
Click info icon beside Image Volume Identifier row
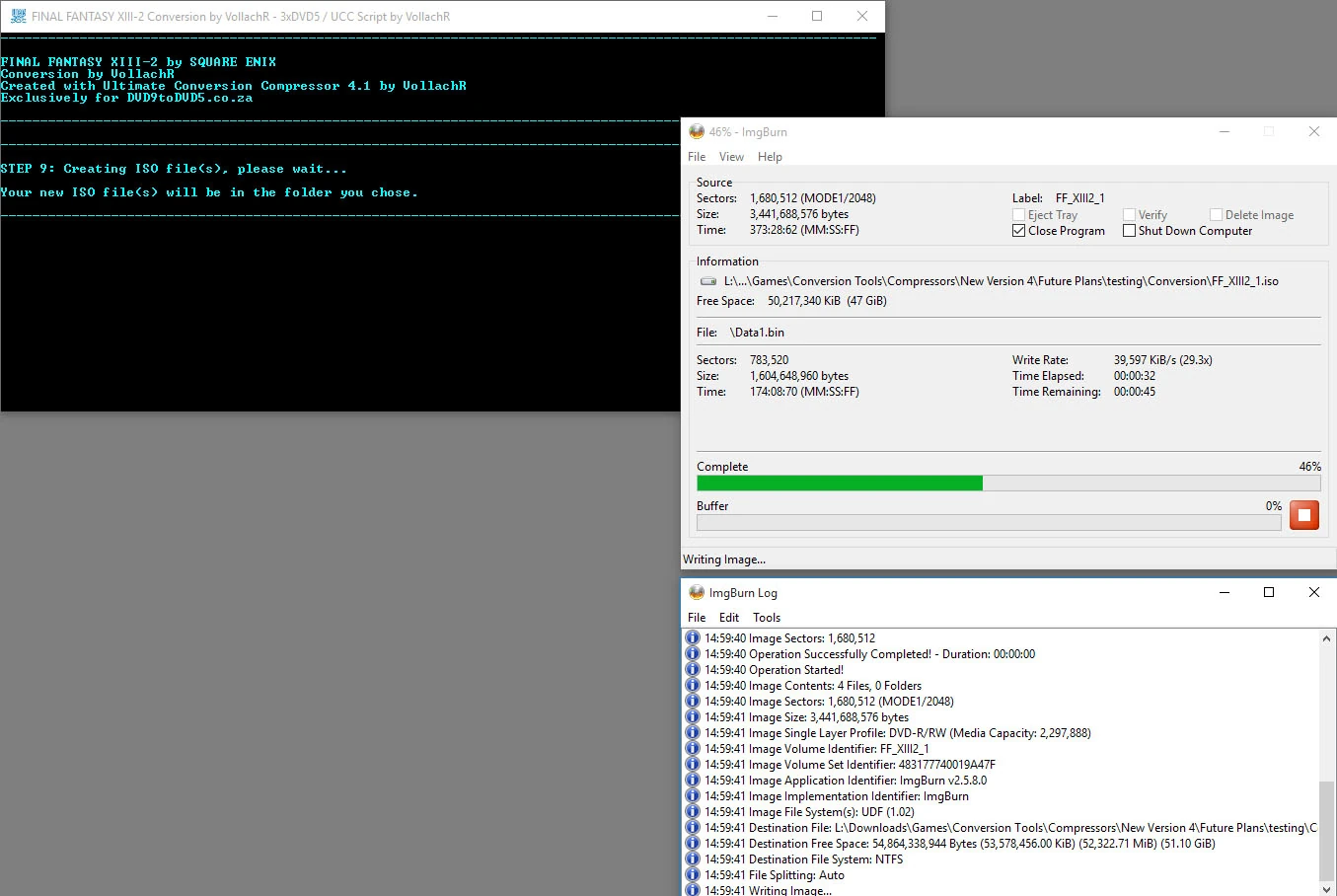point(693,748)
